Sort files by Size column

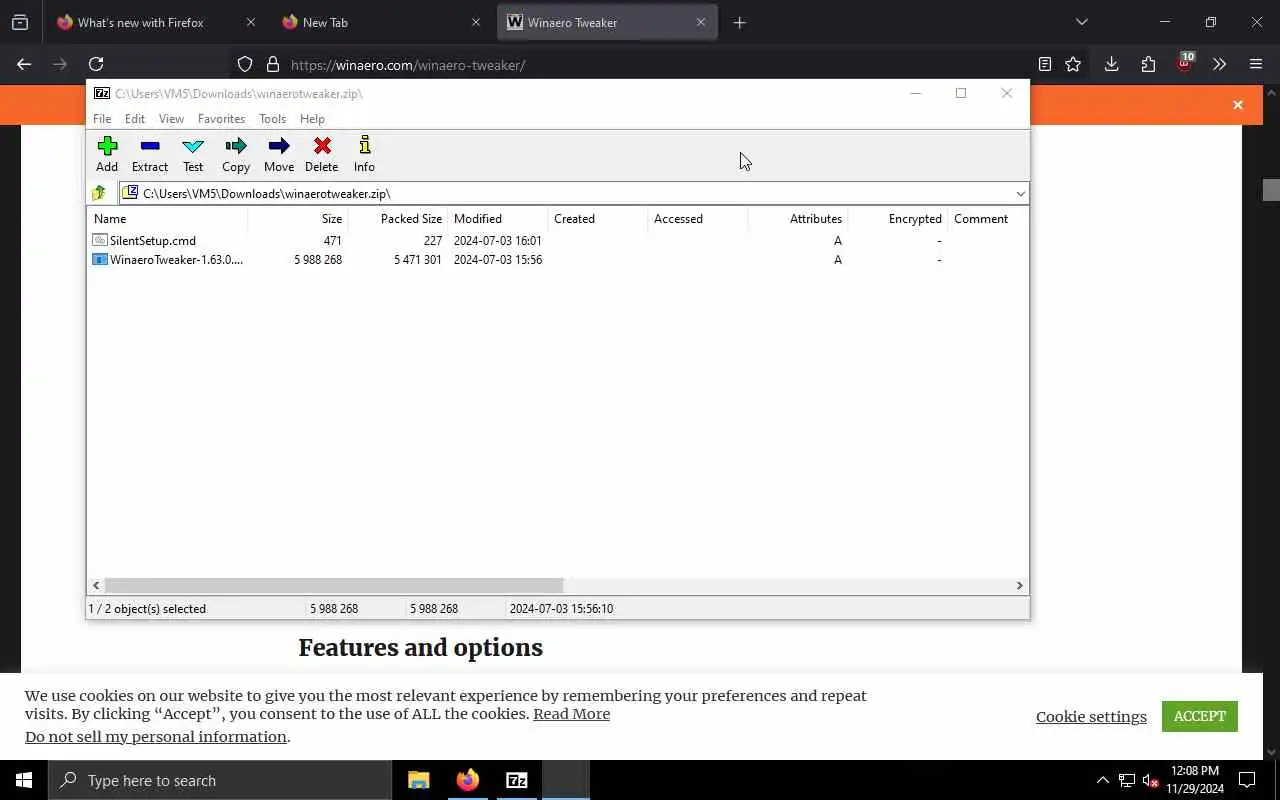click(297, 218)
